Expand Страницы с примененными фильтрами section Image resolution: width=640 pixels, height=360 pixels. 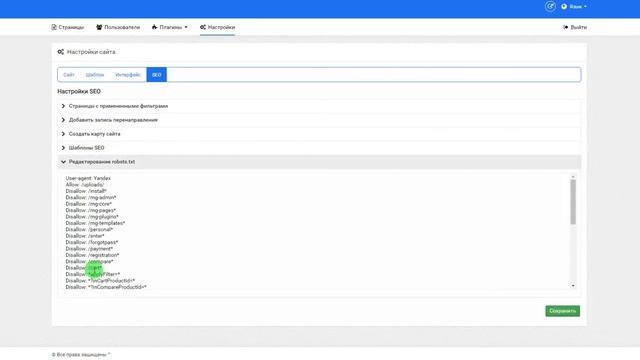point(319,106)
